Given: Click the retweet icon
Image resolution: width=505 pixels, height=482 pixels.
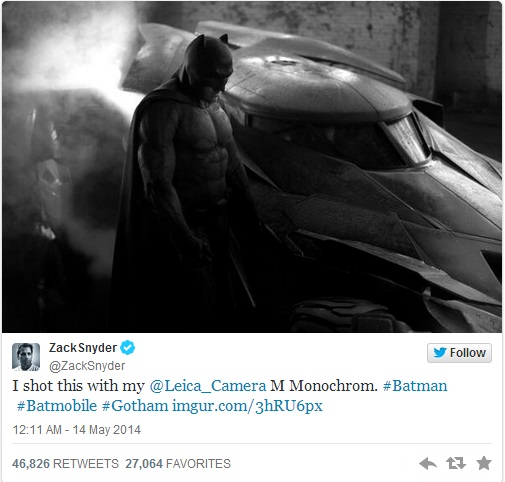Looking at the screenshot, I should (456, 463).
